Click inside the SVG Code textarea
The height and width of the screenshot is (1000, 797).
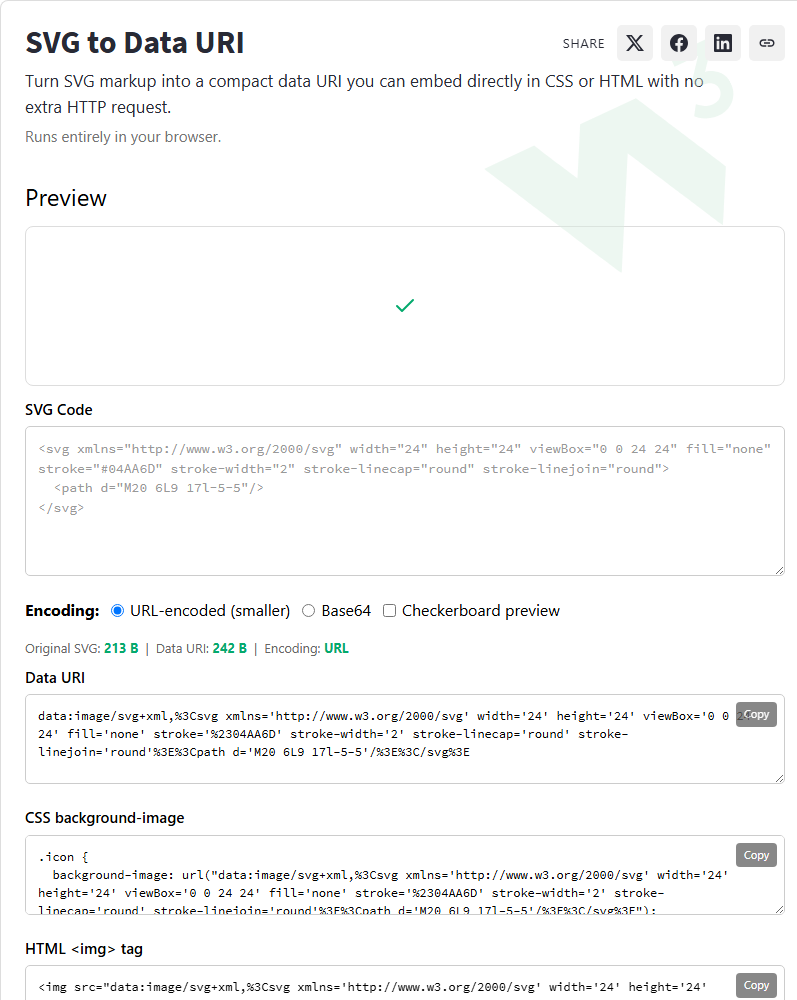405,501
